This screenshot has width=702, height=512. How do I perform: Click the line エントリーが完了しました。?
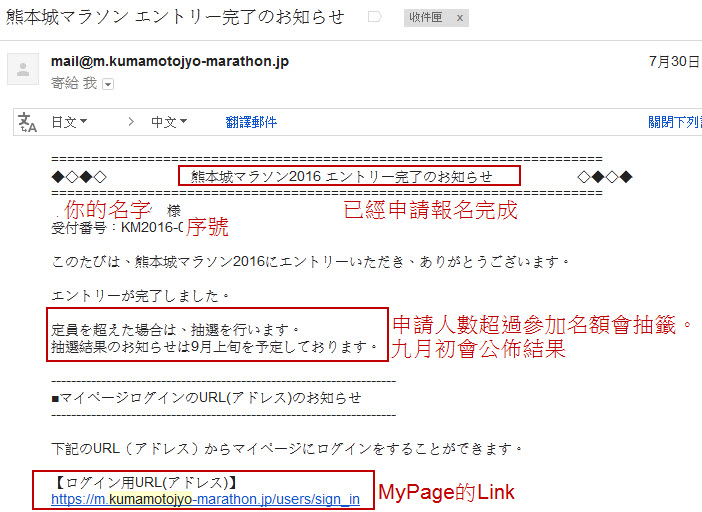pos(141,295)
